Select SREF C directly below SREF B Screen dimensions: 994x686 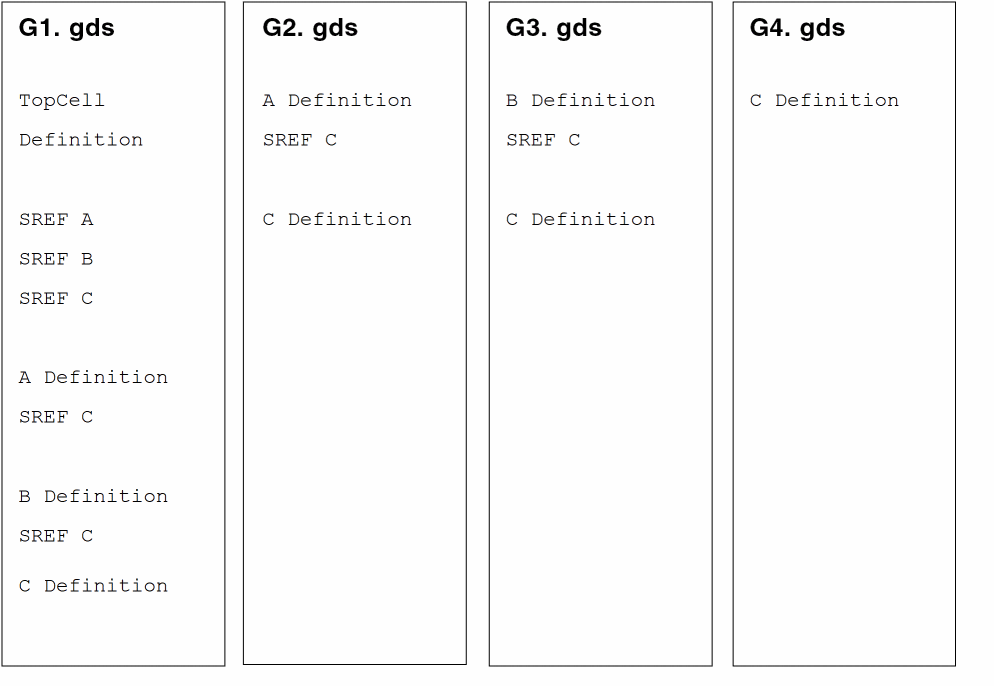(56, 298)
